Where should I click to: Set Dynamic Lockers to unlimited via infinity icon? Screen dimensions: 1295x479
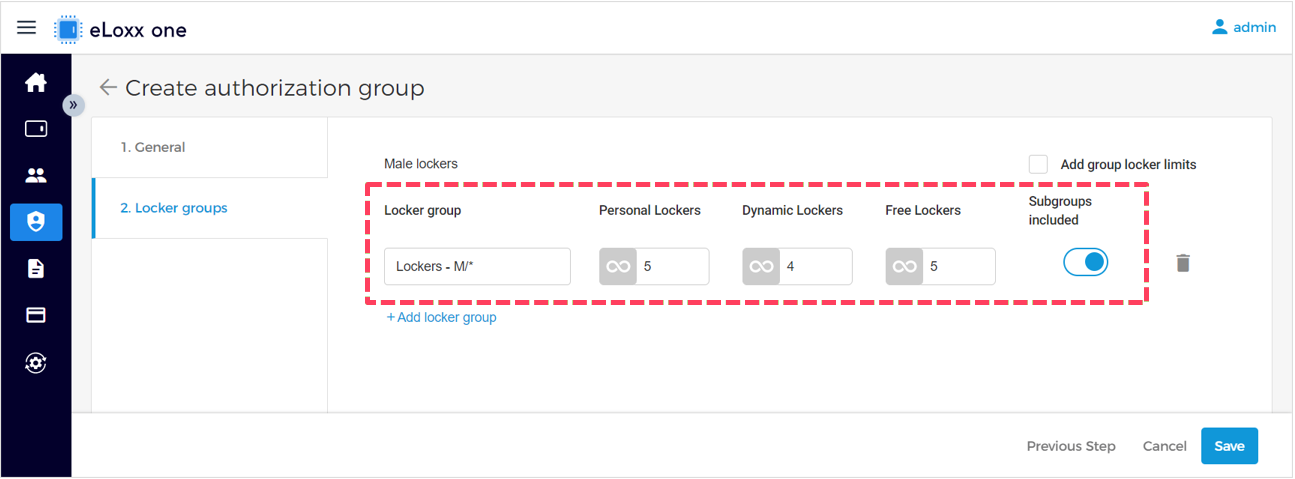tap(761, 266)
